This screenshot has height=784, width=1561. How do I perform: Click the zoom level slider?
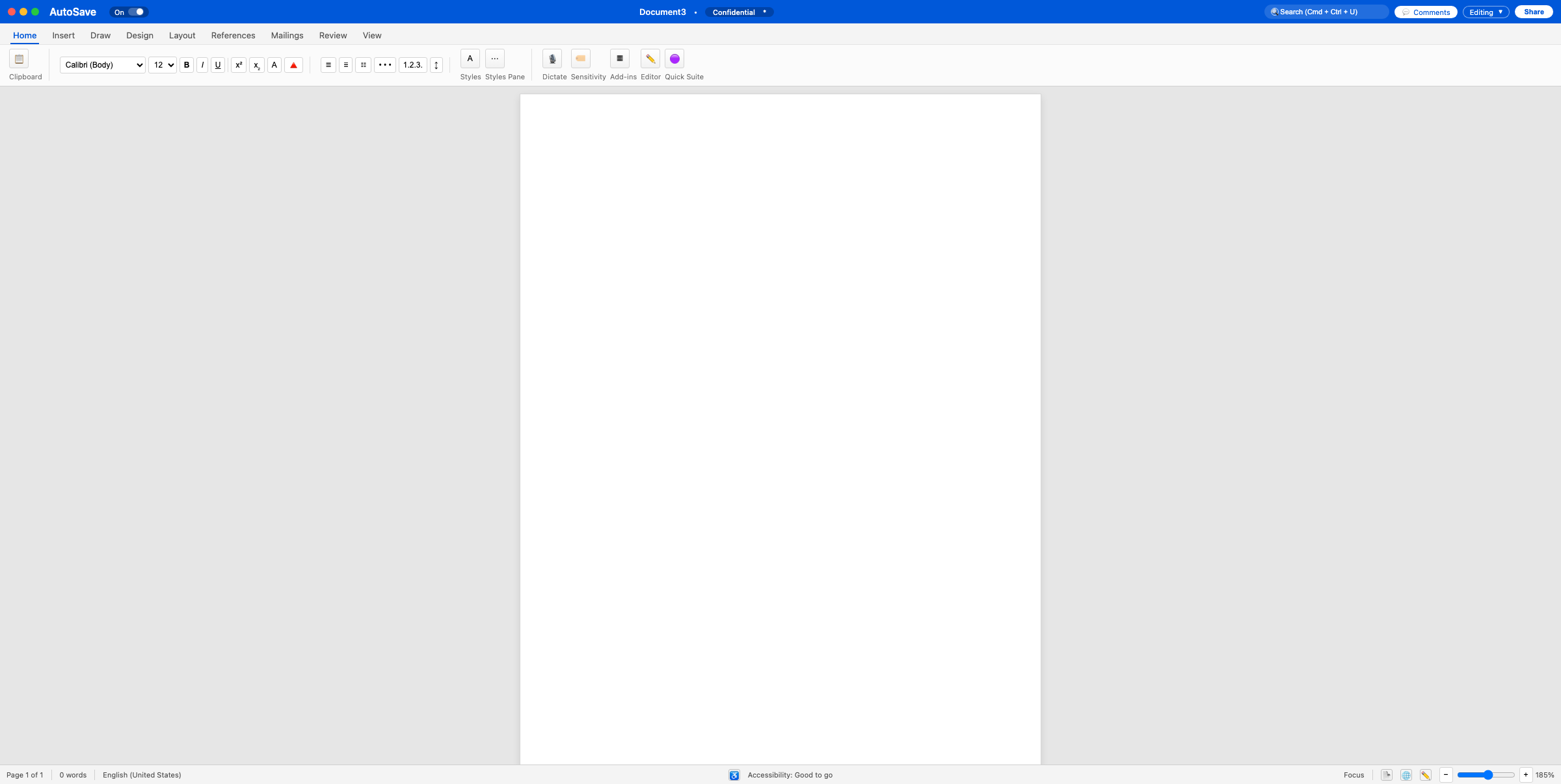pyautogui.click(x=1486, y=775)
